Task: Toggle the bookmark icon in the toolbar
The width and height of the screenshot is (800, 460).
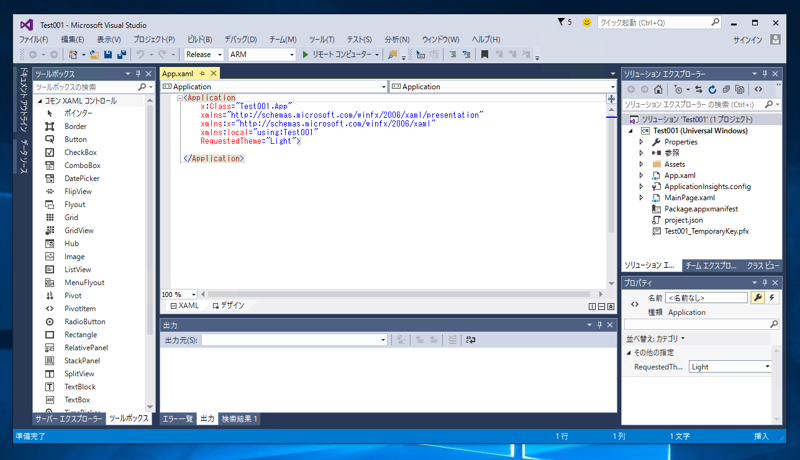Action: (x=485, y=54)
